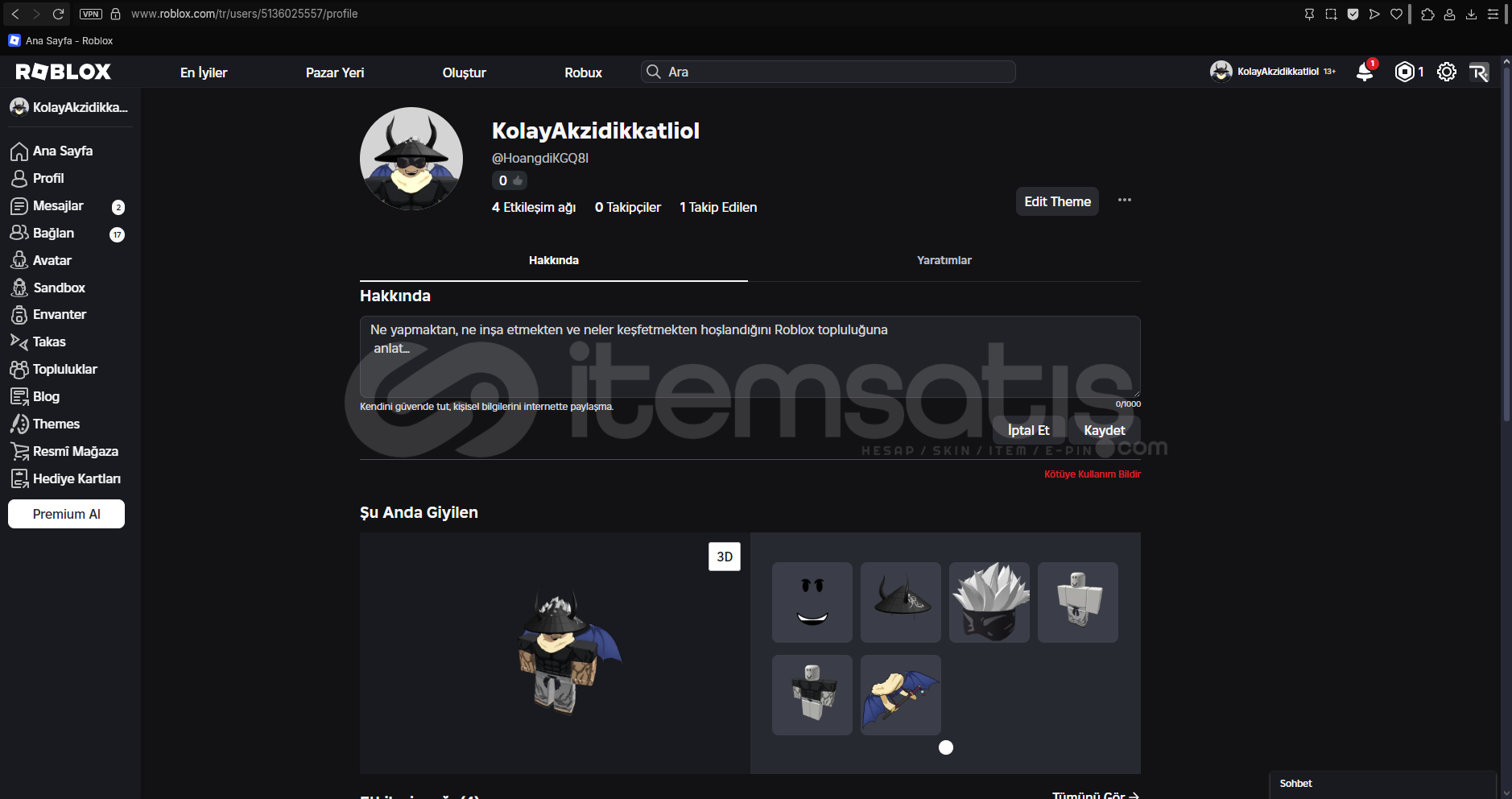This screenshot has height=799, width=1512.
Task: Open the browser extensions cube icon
Action: click(1427, 14)
